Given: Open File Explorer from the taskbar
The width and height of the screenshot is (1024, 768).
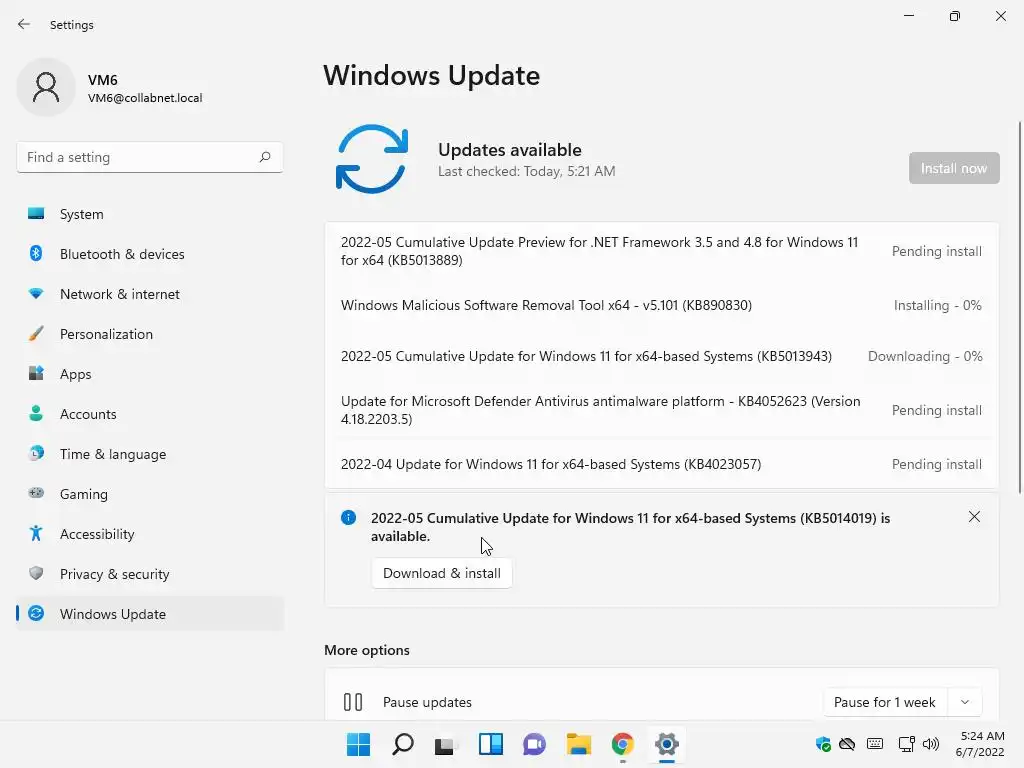Looking at the screenshot, I should [x=579, y=744].
